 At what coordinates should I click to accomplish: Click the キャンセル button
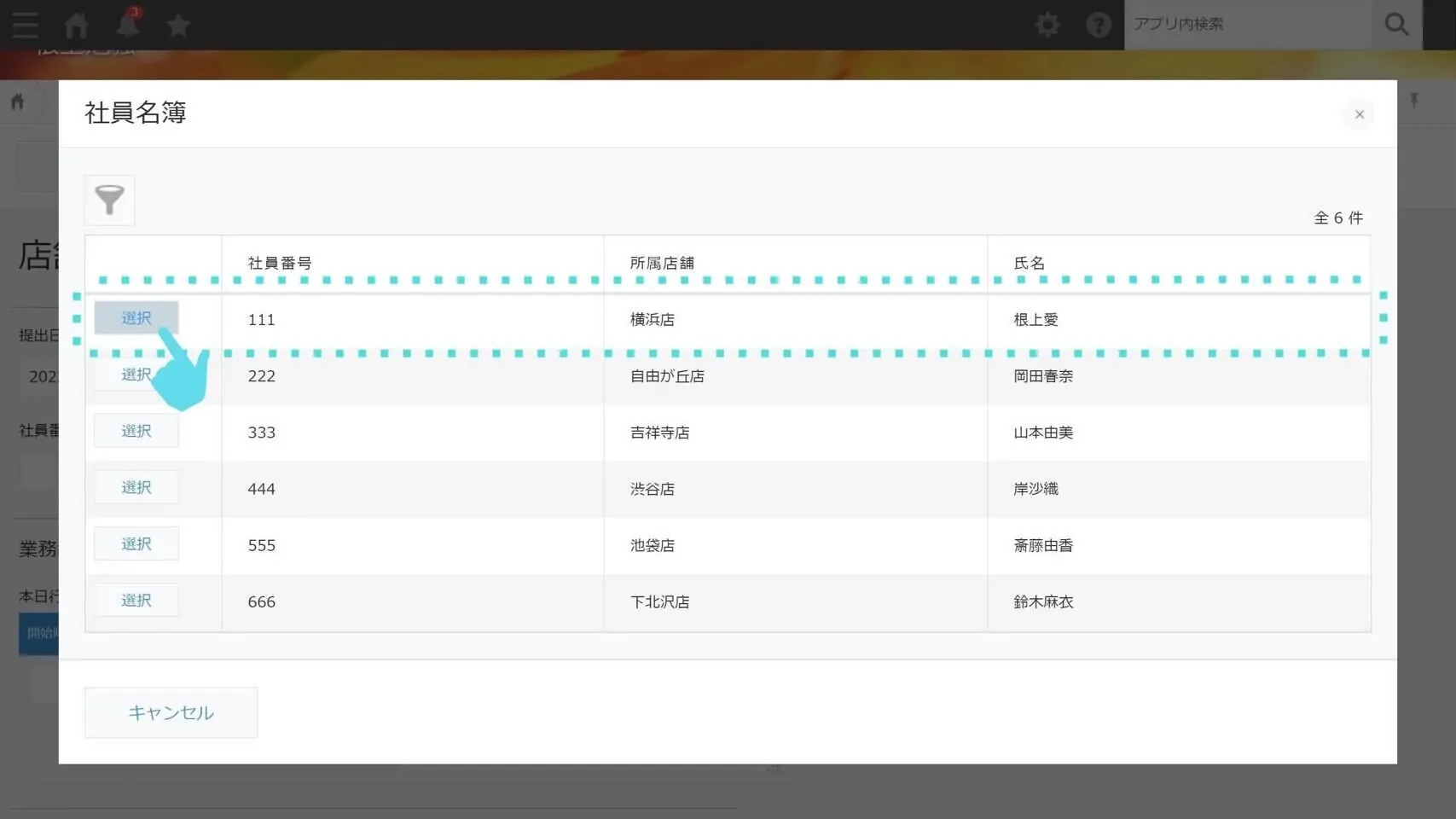[x=171, y=712]
